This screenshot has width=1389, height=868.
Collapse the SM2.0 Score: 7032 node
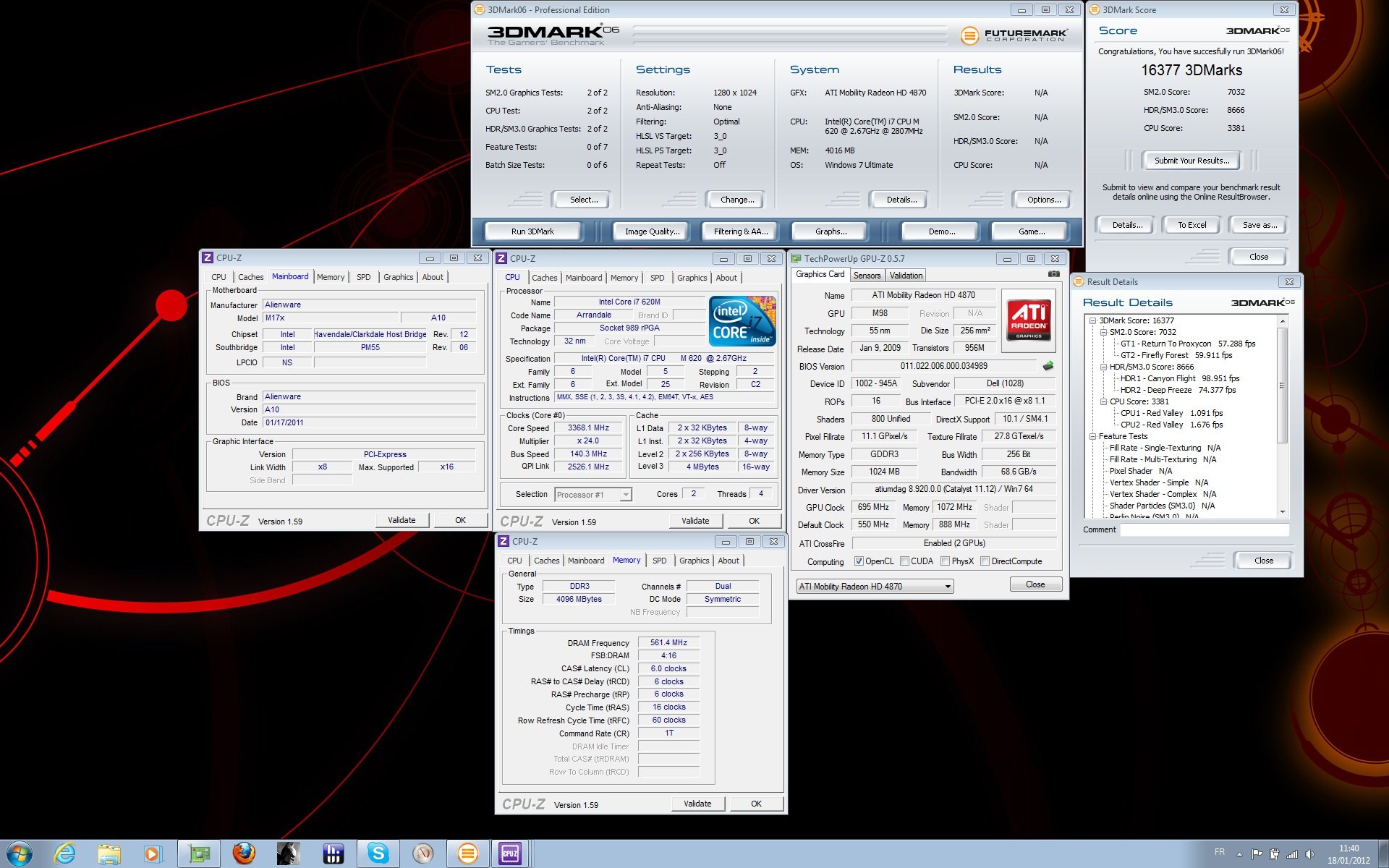point(1103,332)
